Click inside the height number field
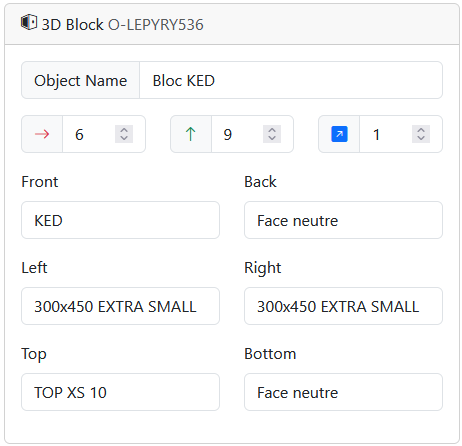This screenshot has height=446, width=462. [x=238, y=134]
